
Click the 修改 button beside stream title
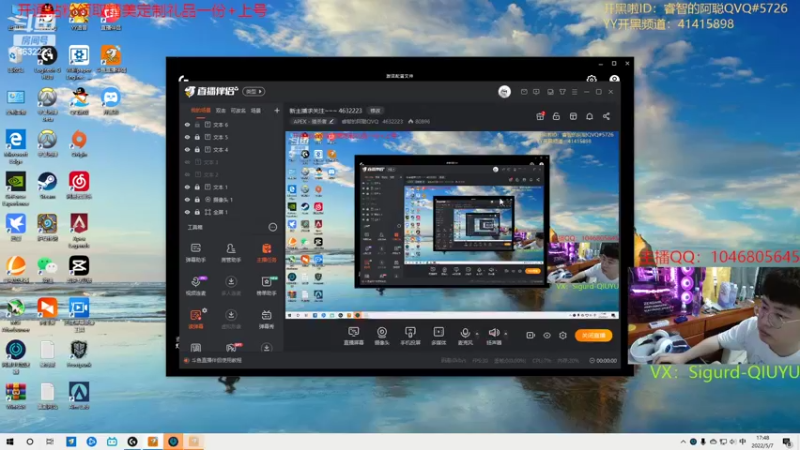(375, 111)
